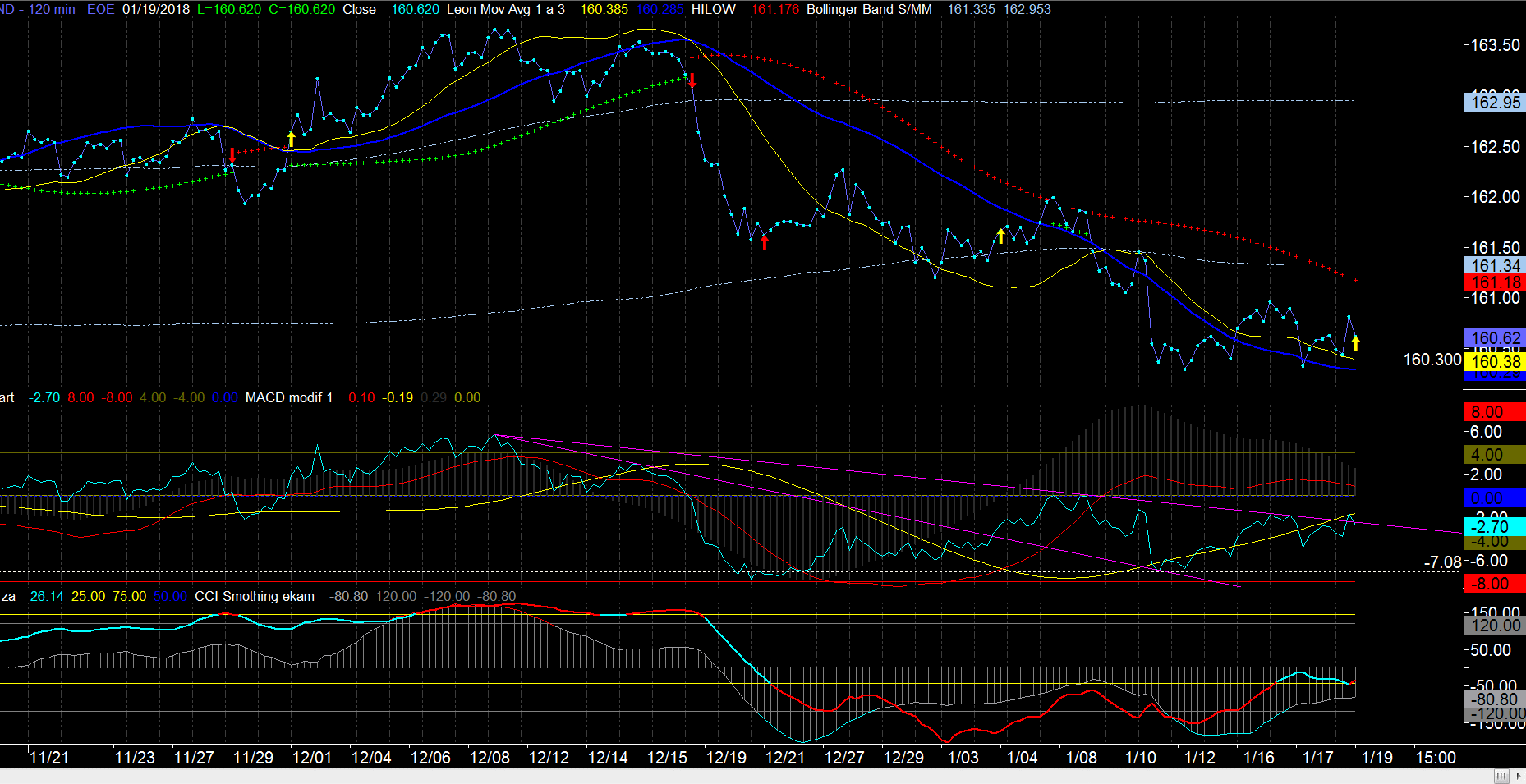Click the red sell arrow near 11/29
The height and width of the screenshot is (784, 1526).
click(232, 155)
